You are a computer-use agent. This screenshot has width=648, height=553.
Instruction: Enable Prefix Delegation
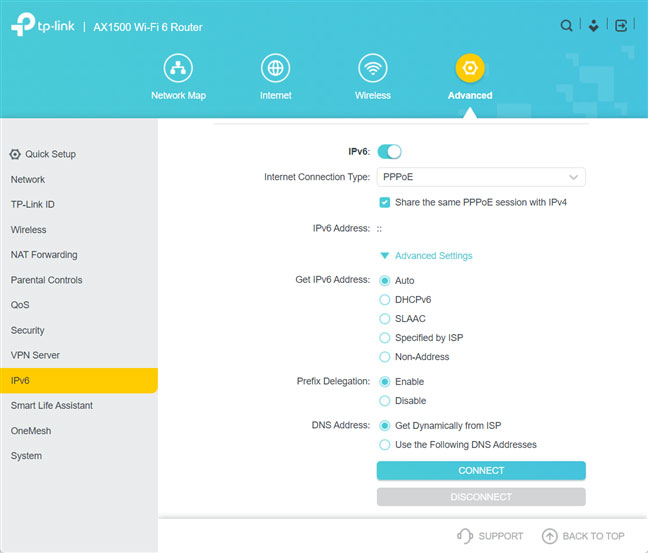(x=385, y=381)
